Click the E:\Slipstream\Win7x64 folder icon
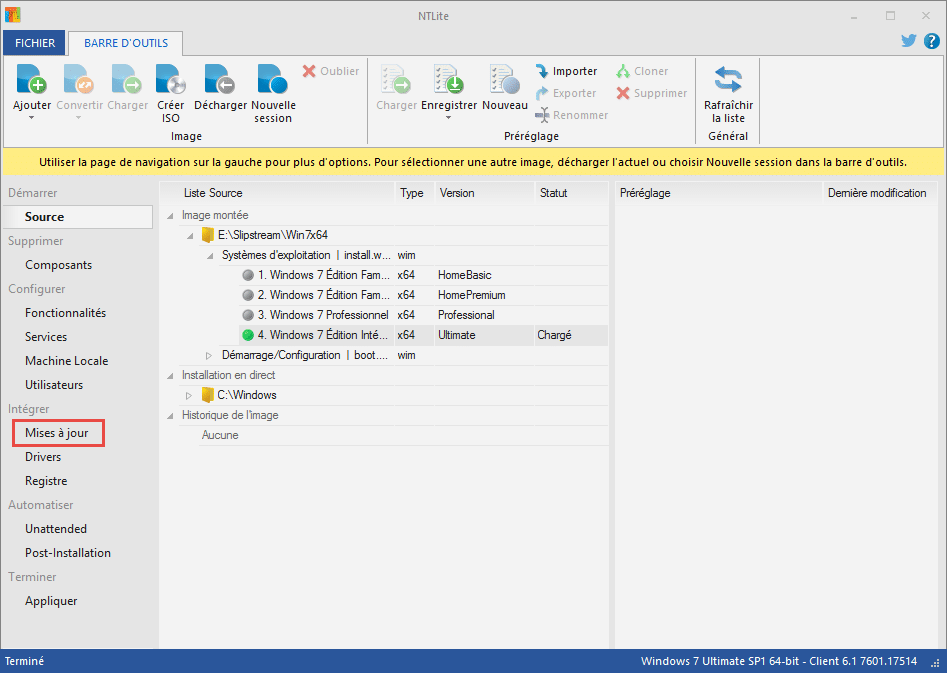The width and height of the screenshot is (947, 673). [x=208, y=235]
